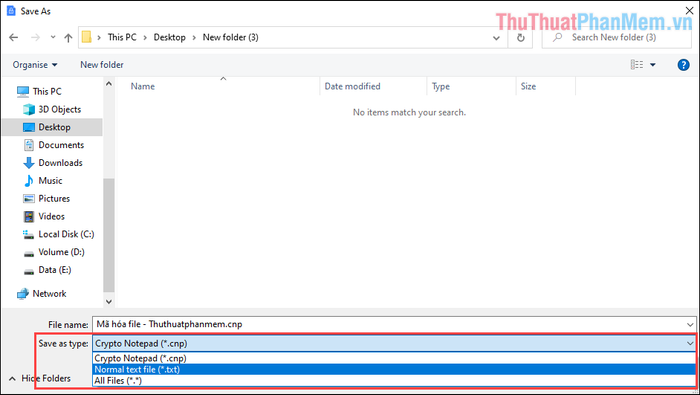The width and height of the screenshot is (700, 395).
Task: Open recent locations chevron beside forward arrow
Action: pos(53,37)
